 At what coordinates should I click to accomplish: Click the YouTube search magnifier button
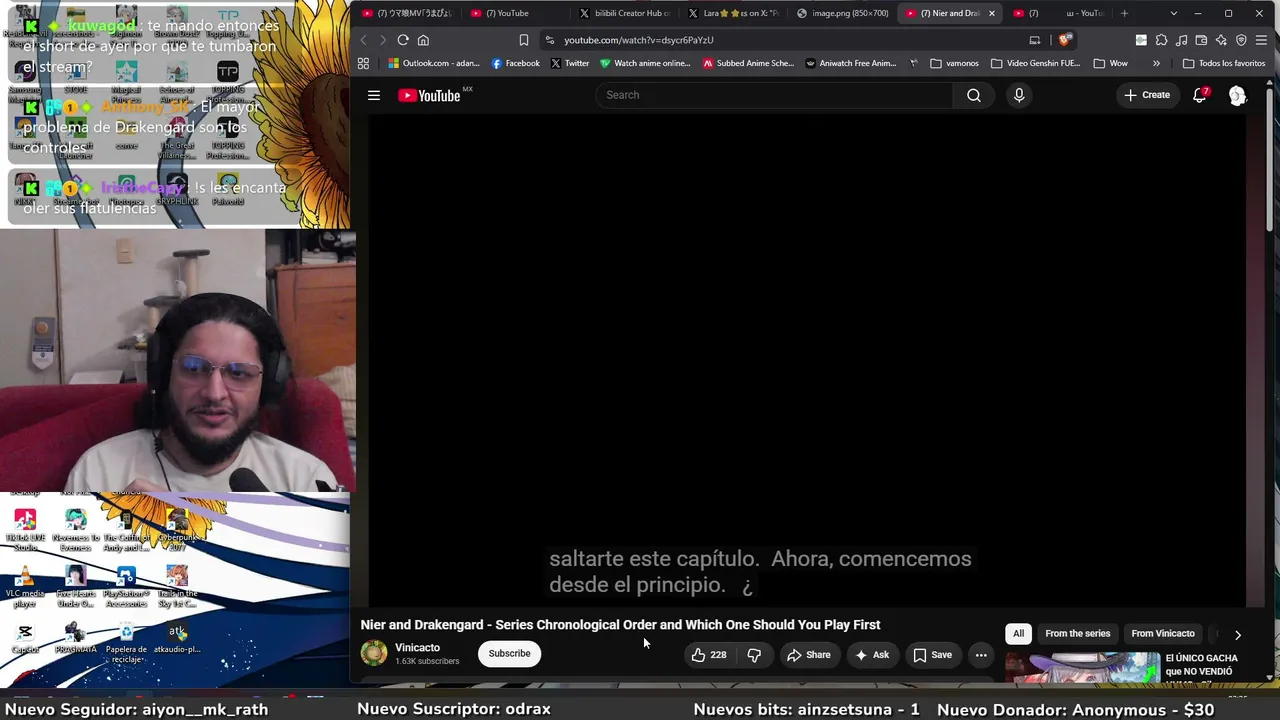(x=973, y=95)
